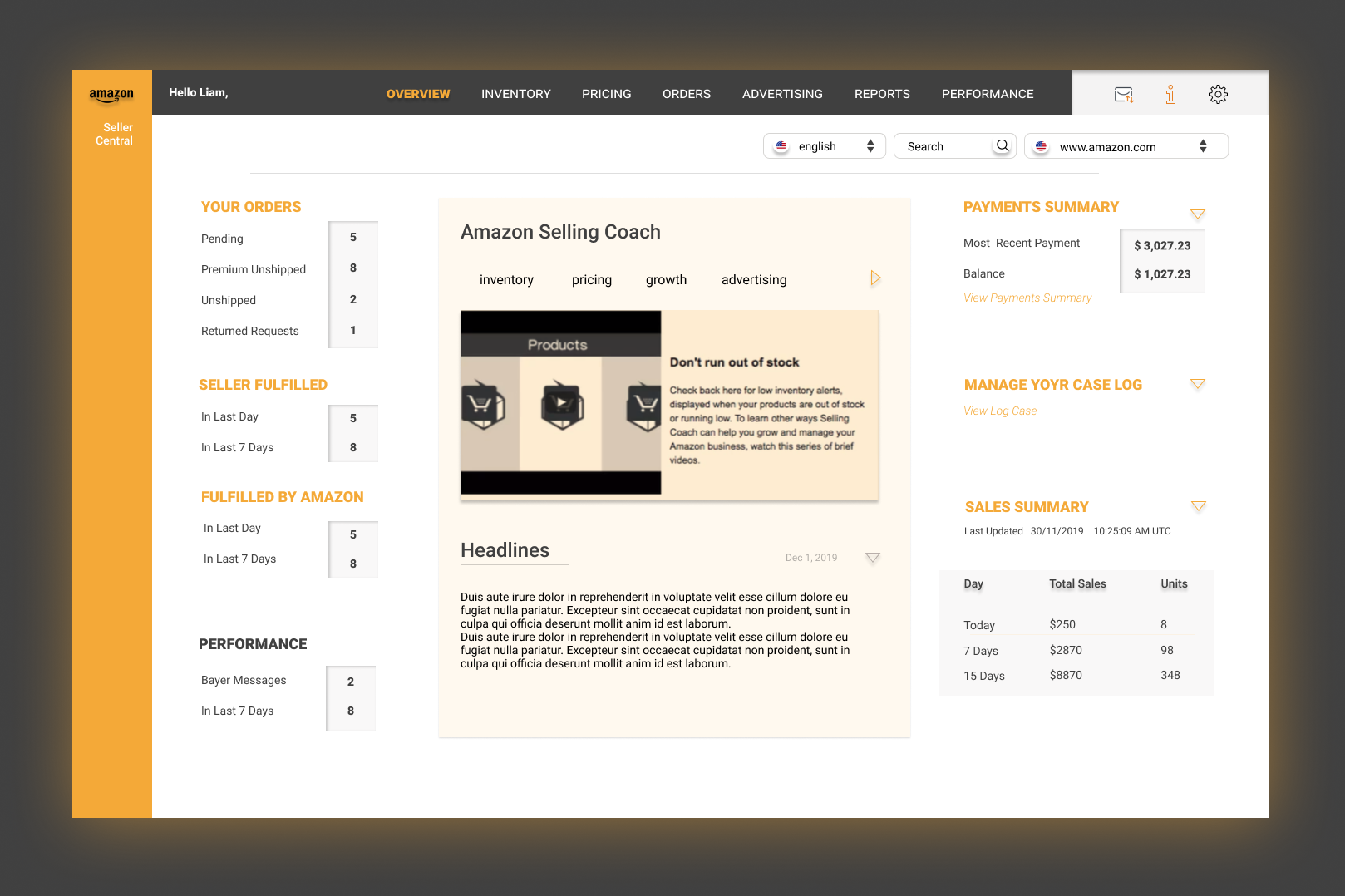
Task: Click the Amazon logo
Action: [111, 96]
